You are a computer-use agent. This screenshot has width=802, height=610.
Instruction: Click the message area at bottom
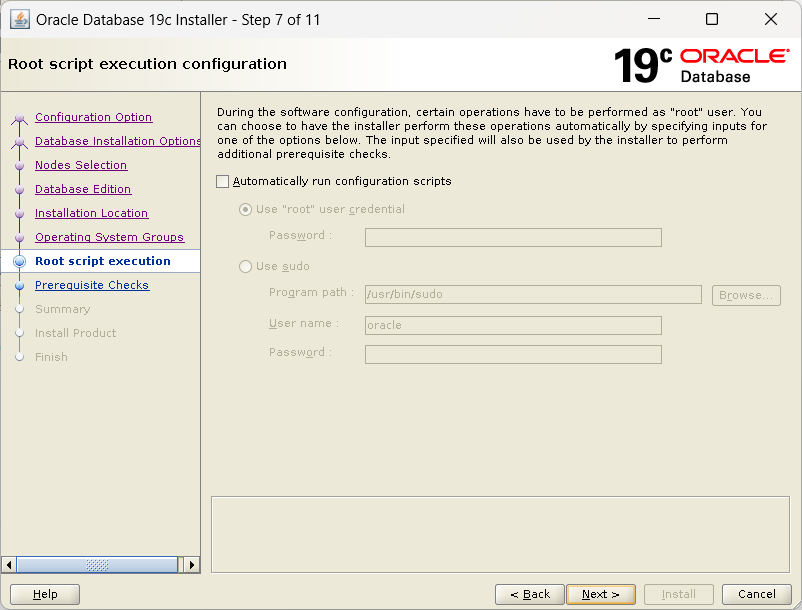click(500, 534)
